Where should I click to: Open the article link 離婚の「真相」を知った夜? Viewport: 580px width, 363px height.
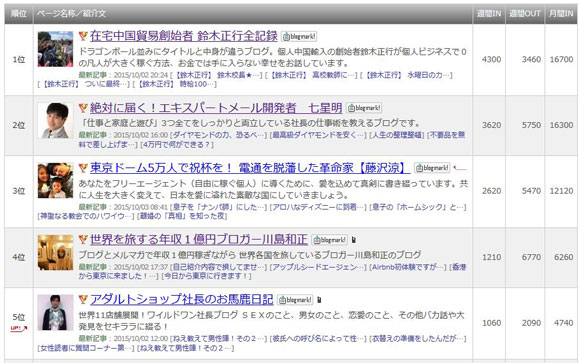tap(182, 216)
